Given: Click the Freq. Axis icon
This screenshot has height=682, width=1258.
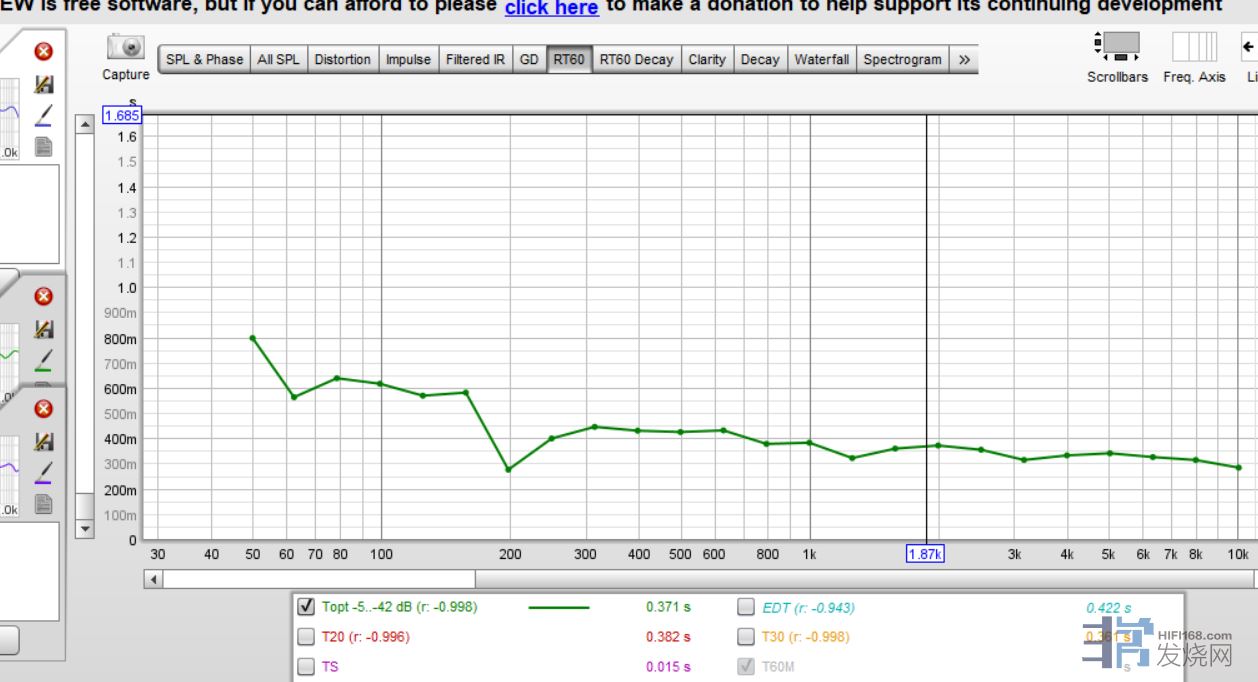Looking at the screenshot, I should point(1194,47).
